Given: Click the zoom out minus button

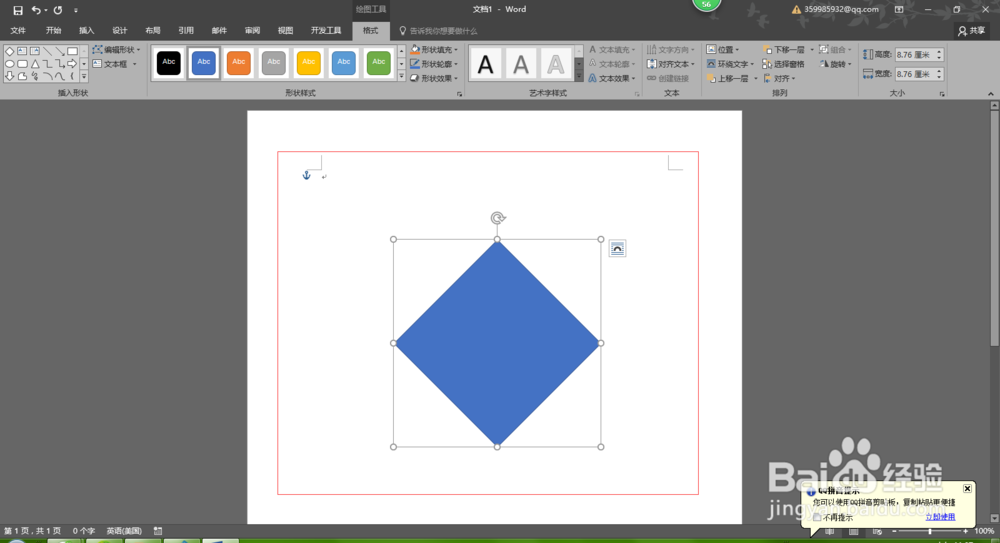Looking at the screenshot, I should point(894,531).
